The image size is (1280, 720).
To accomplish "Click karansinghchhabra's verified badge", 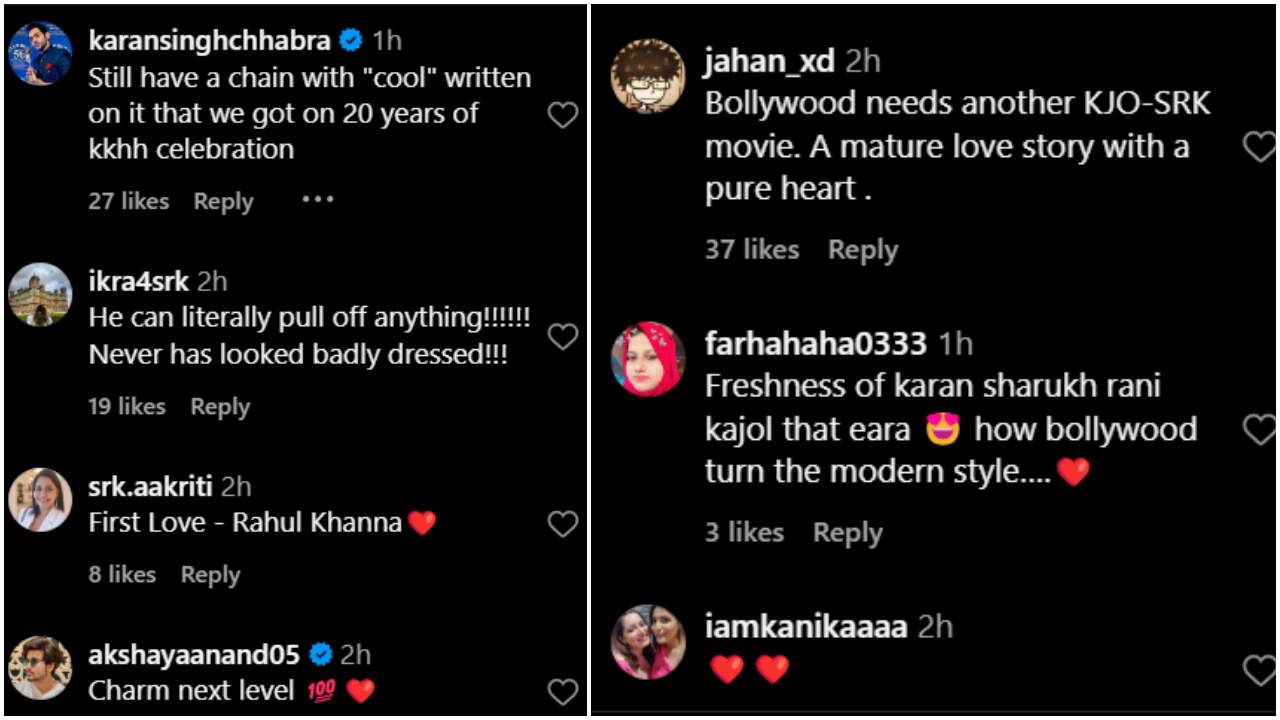I will (350, 40).
